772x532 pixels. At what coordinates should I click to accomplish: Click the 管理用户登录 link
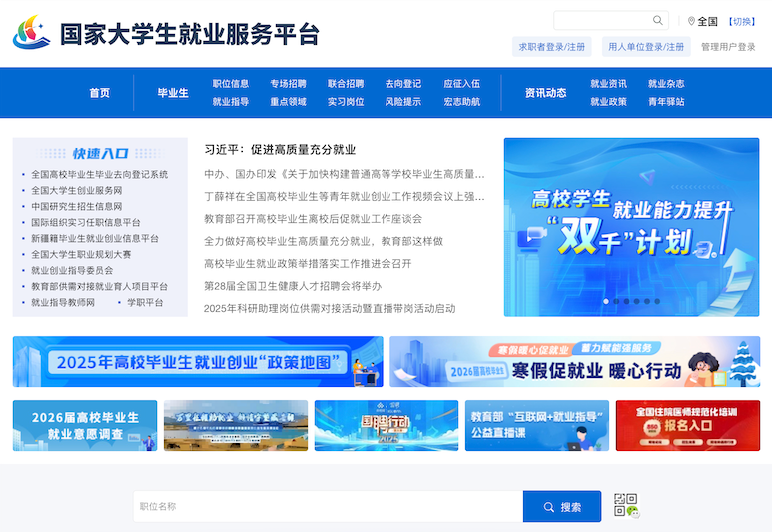728,47
